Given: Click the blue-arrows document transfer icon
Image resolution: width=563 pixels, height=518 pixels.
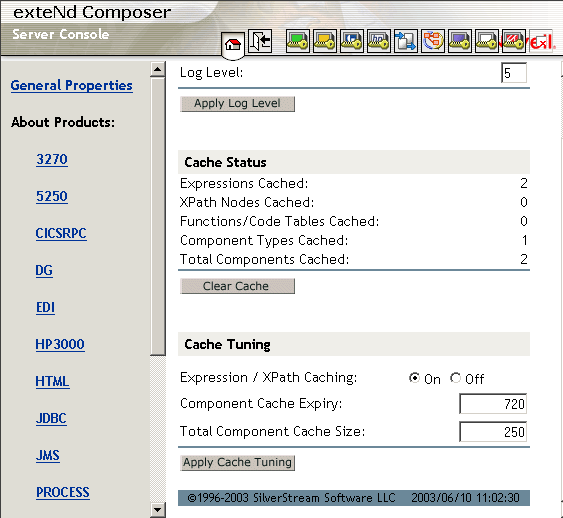Looking at the screenshot, I should (406, 41).
